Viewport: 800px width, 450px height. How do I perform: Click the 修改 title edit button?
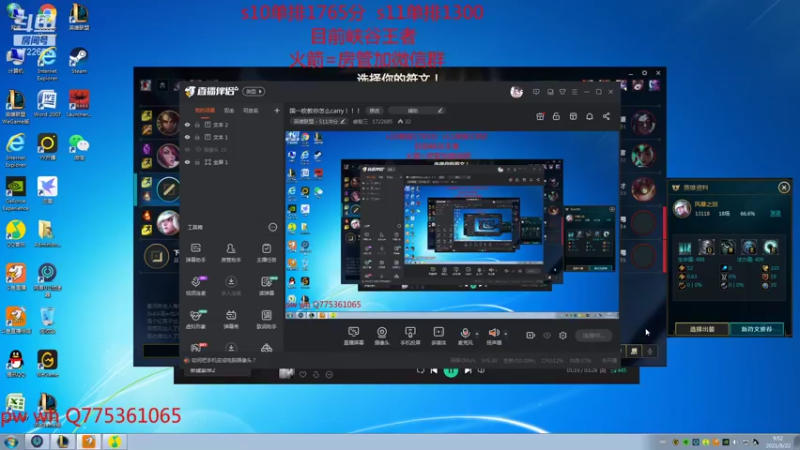(374, 111)
